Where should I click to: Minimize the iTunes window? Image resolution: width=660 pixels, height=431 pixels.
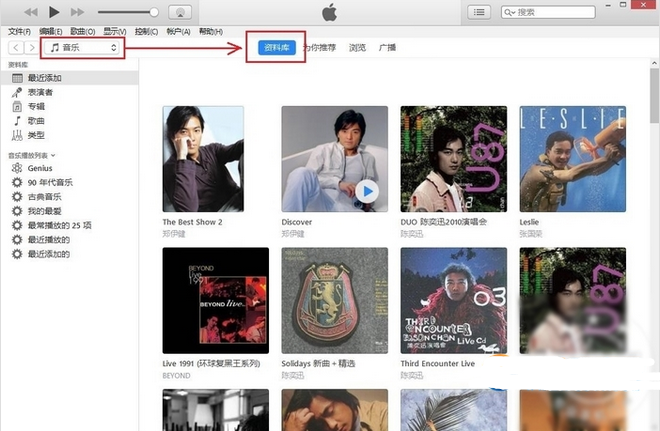point(608,5)
